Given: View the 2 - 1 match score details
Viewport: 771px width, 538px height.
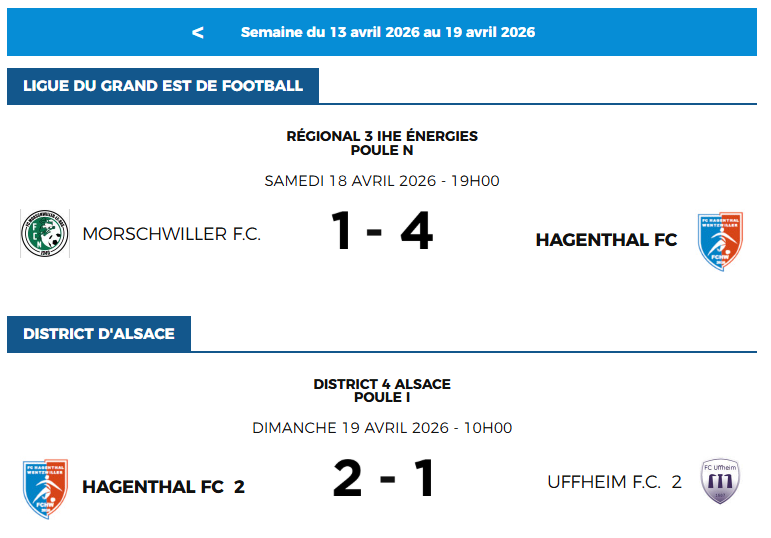Looking at the screenshot, I should [x=384, y=480].
